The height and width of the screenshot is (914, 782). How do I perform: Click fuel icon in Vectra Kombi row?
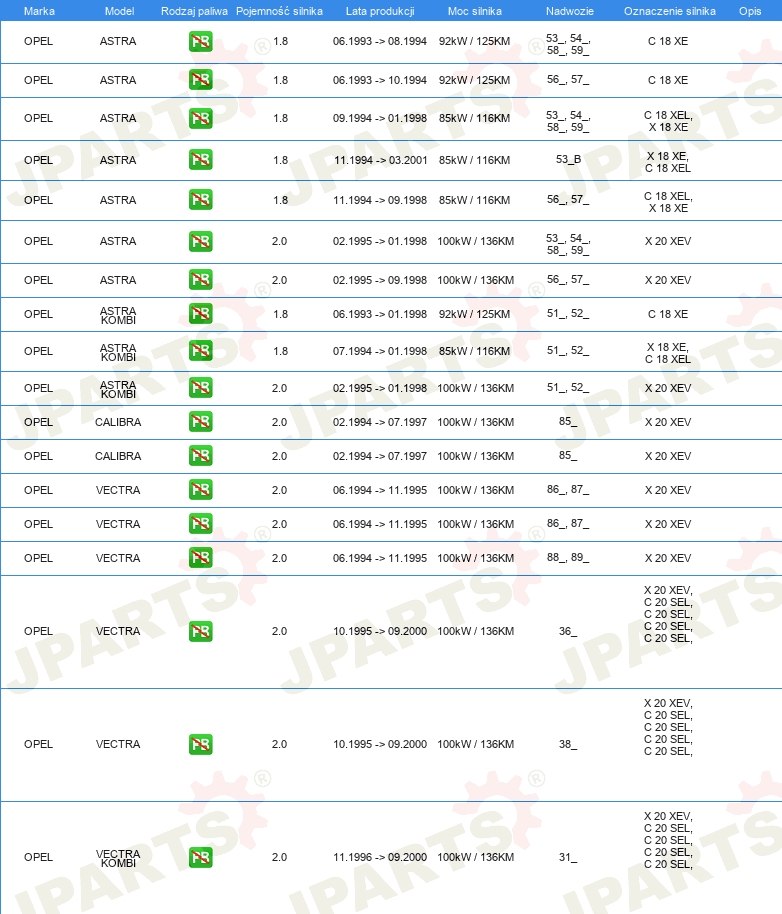(200, 857)
